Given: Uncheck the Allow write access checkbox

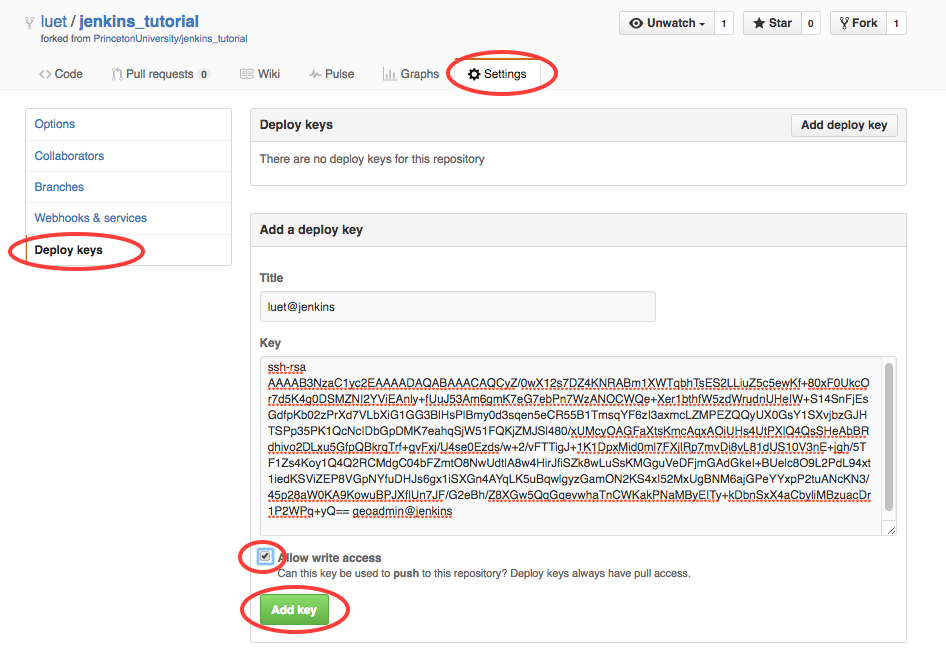Looking at the screenshot, I should click(265, 556).
